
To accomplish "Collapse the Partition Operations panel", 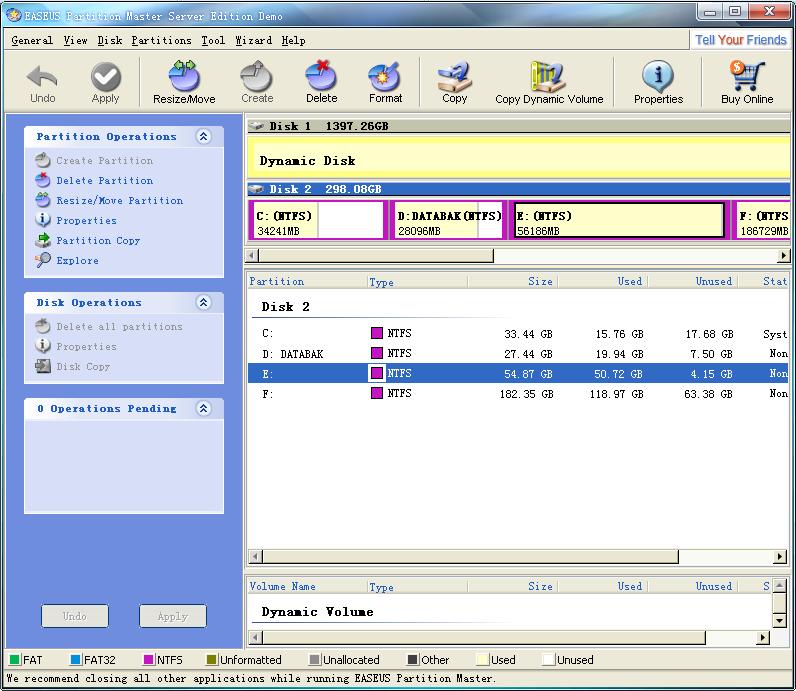I will click(204, 136).
